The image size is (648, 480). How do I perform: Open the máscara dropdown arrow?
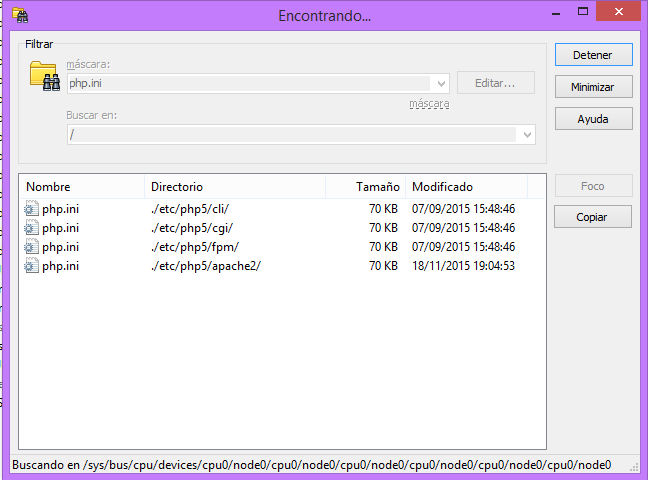click(x=441, y=84)
